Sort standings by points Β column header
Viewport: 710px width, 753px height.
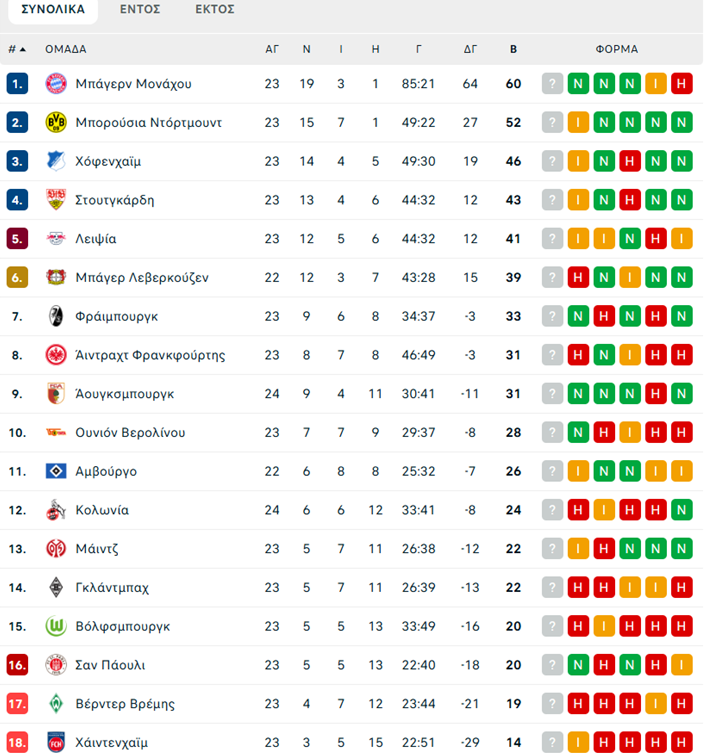(x=513, y=49)
